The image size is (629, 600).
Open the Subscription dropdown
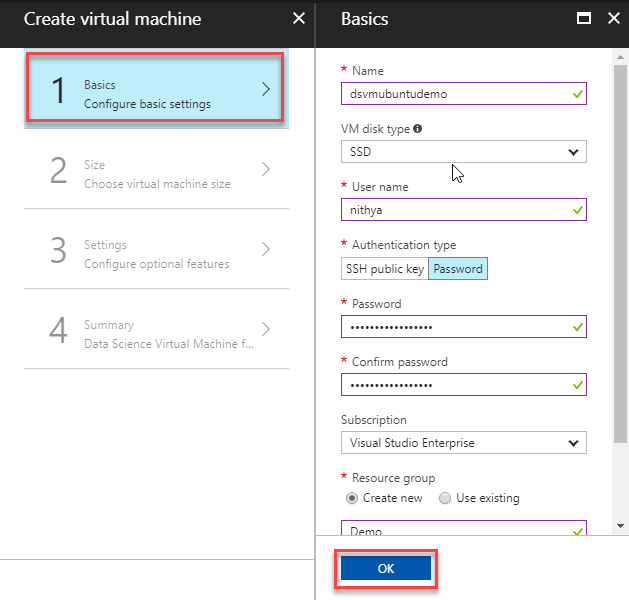point(463,442)
